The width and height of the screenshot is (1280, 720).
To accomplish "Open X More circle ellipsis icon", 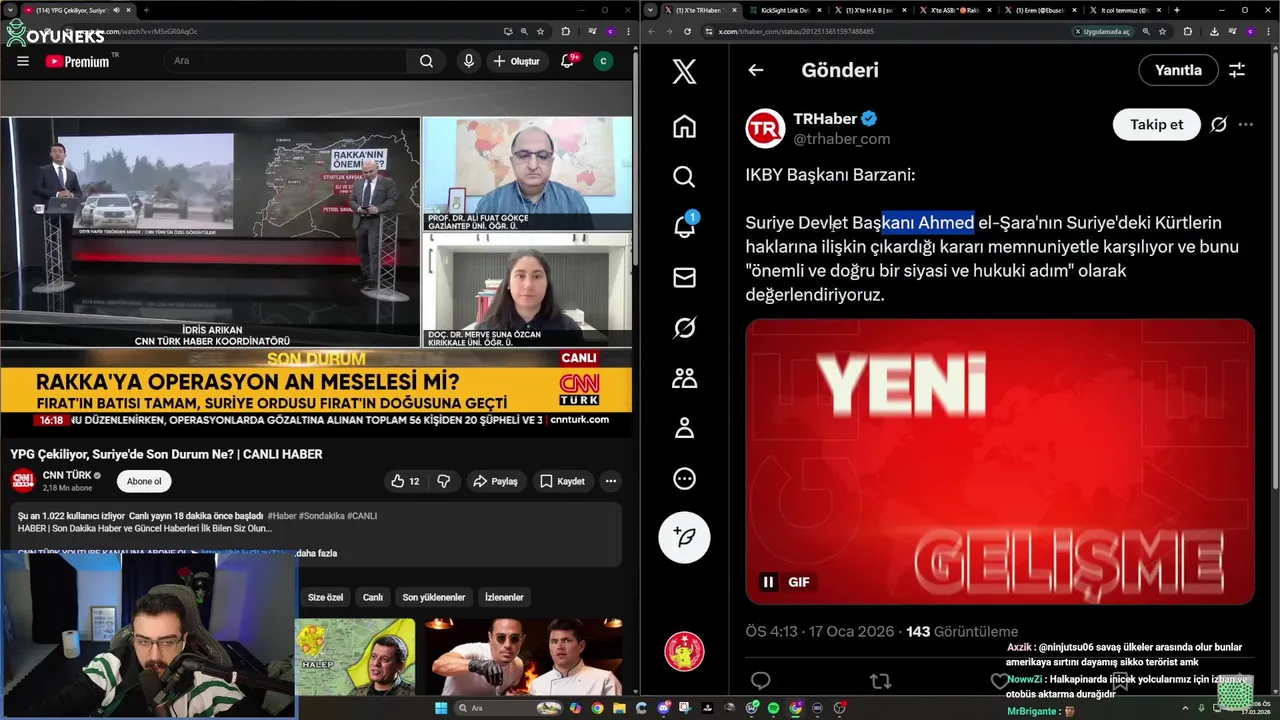I will click(684, 479).
